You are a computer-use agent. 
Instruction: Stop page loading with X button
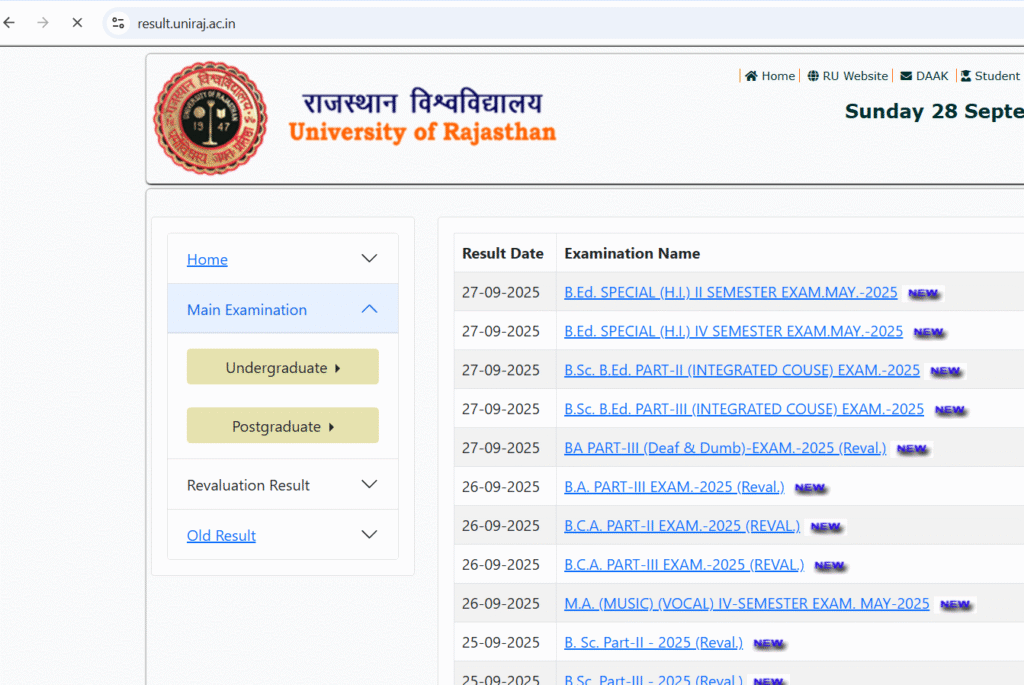[77, 22]
